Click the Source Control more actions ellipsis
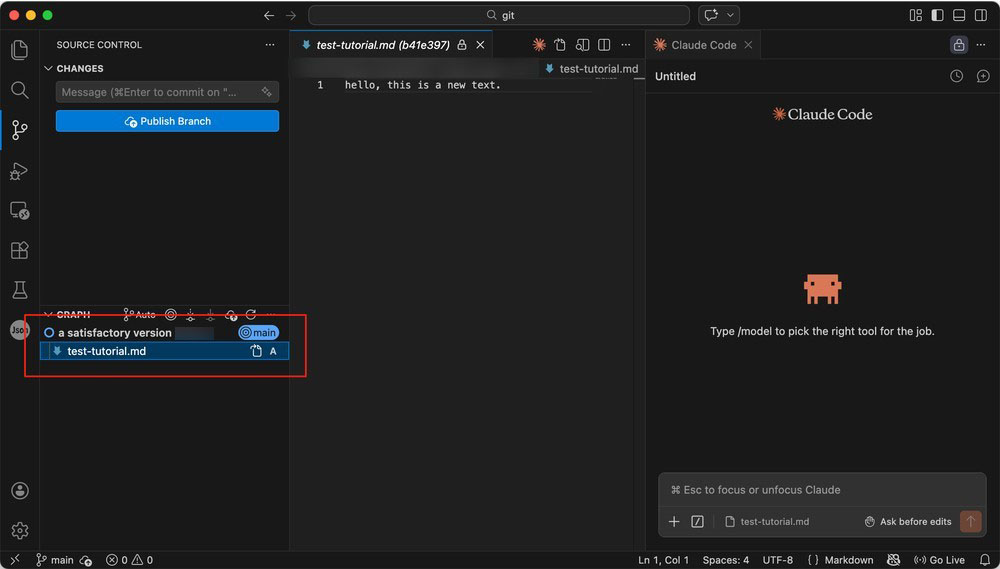The width and height of the screenshot is (1000, 569). (270, 45)
